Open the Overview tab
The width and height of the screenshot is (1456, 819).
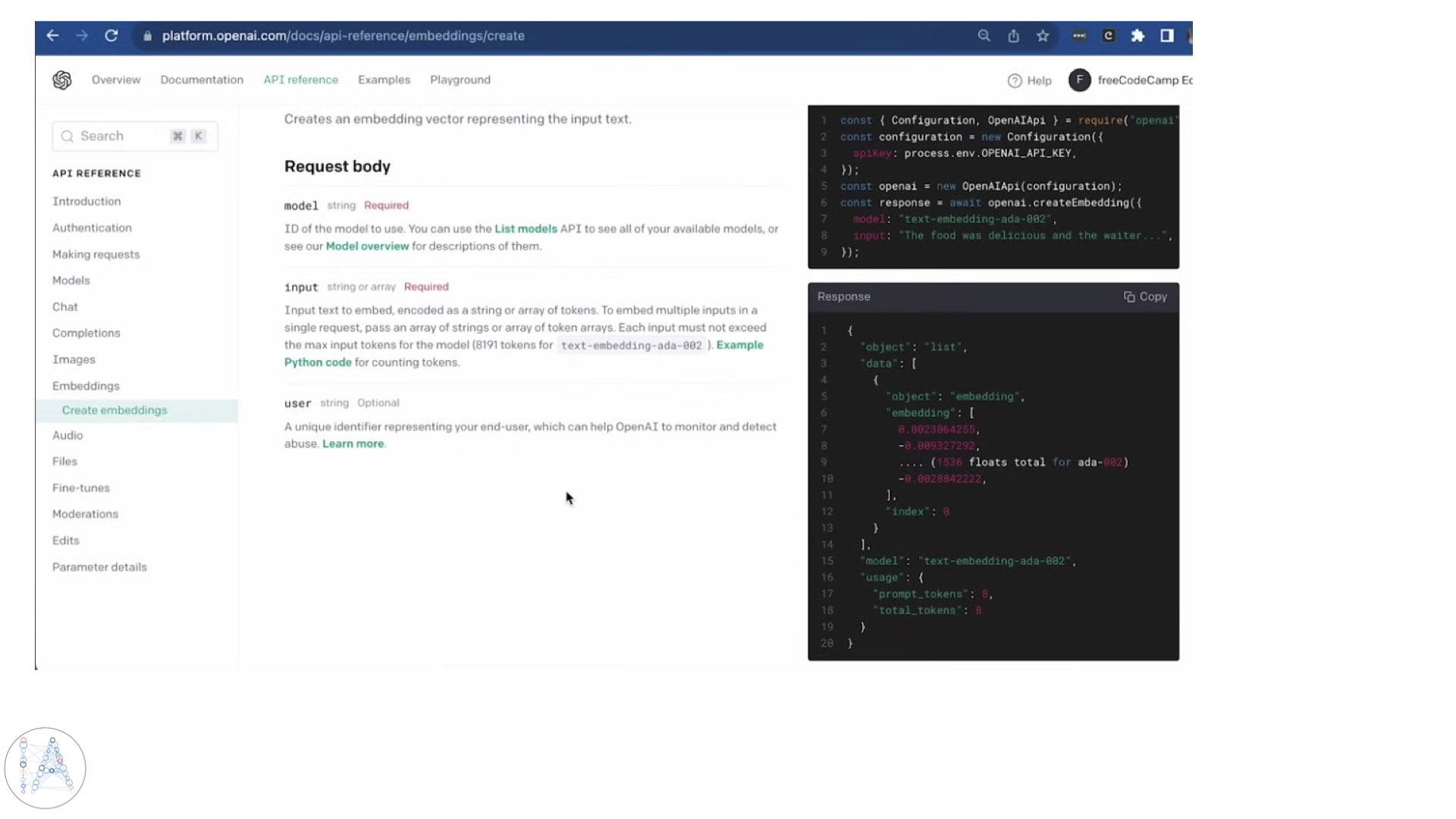116,80
